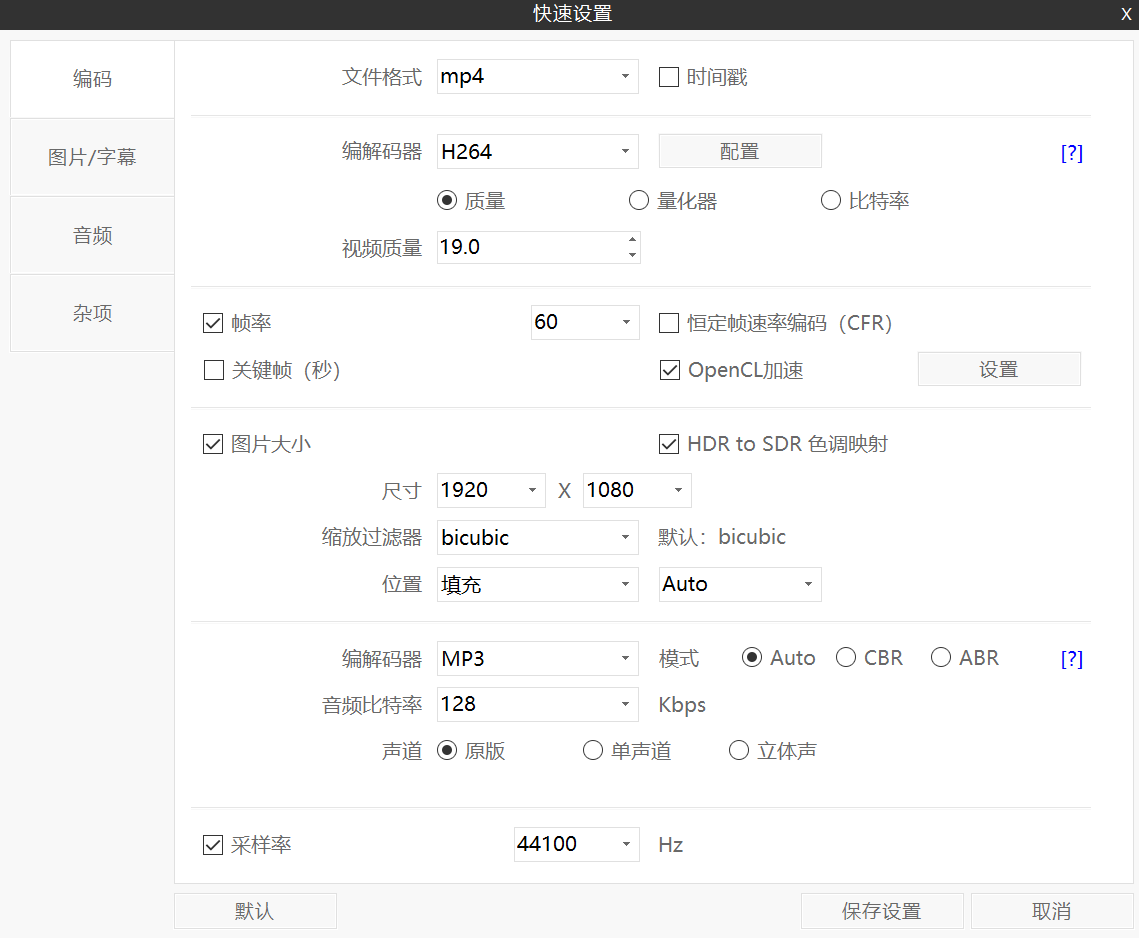The height and width of the screenshot is (938, 1139).
Task: Enable the 时间戳 timestamp checkbox
Action: click(669, 77)
